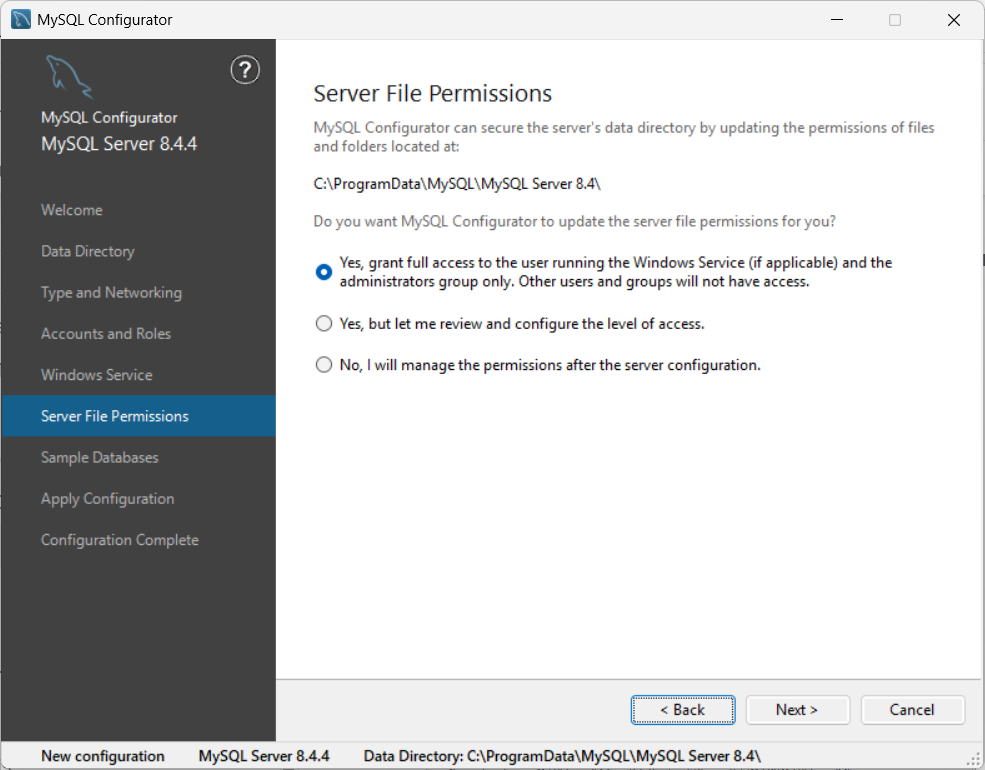Proceed using the Next button

coord(797,710)
